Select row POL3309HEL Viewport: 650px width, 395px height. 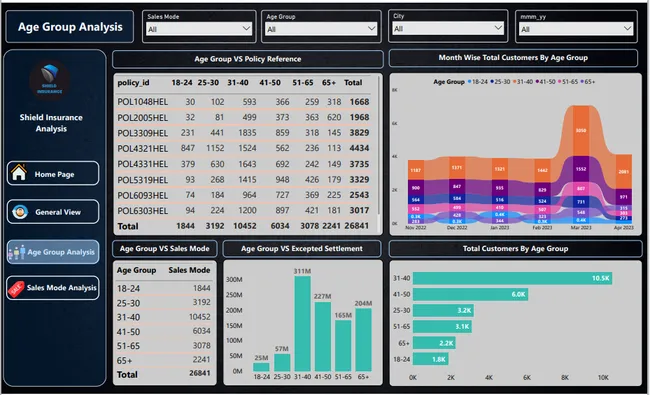[x=243, y=133]
